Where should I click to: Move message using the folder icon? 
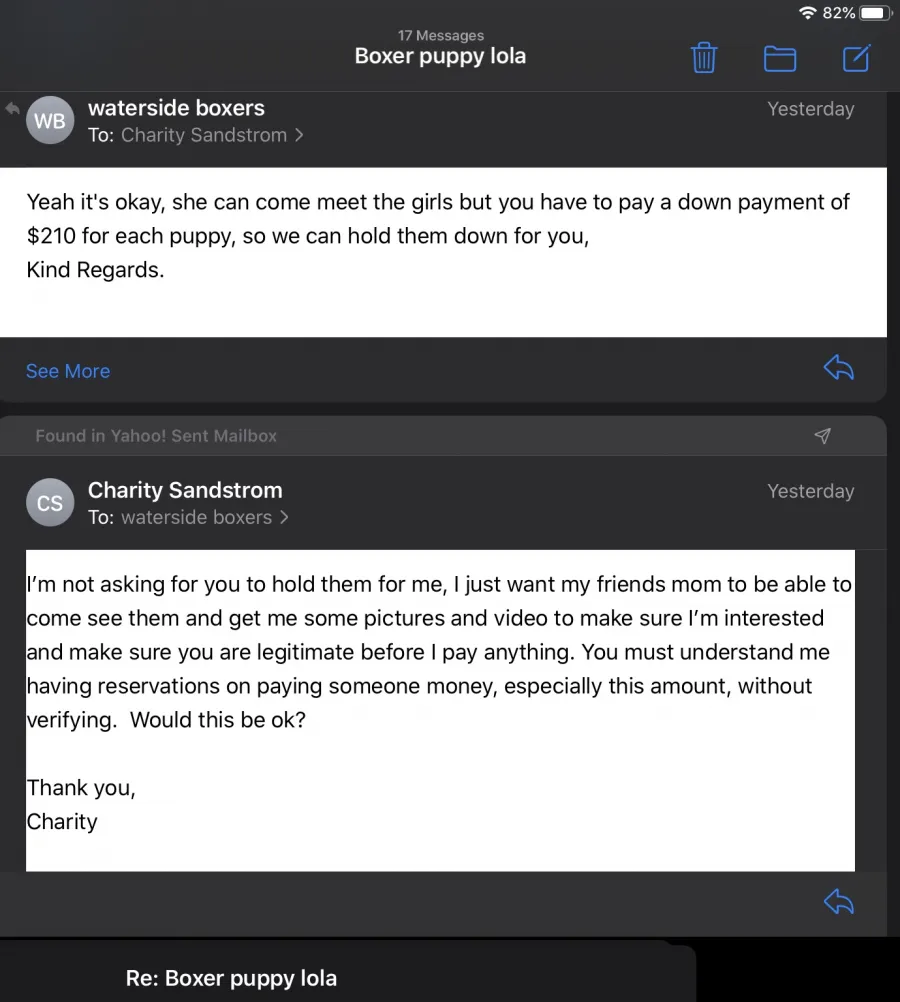[x=780, y=59]
